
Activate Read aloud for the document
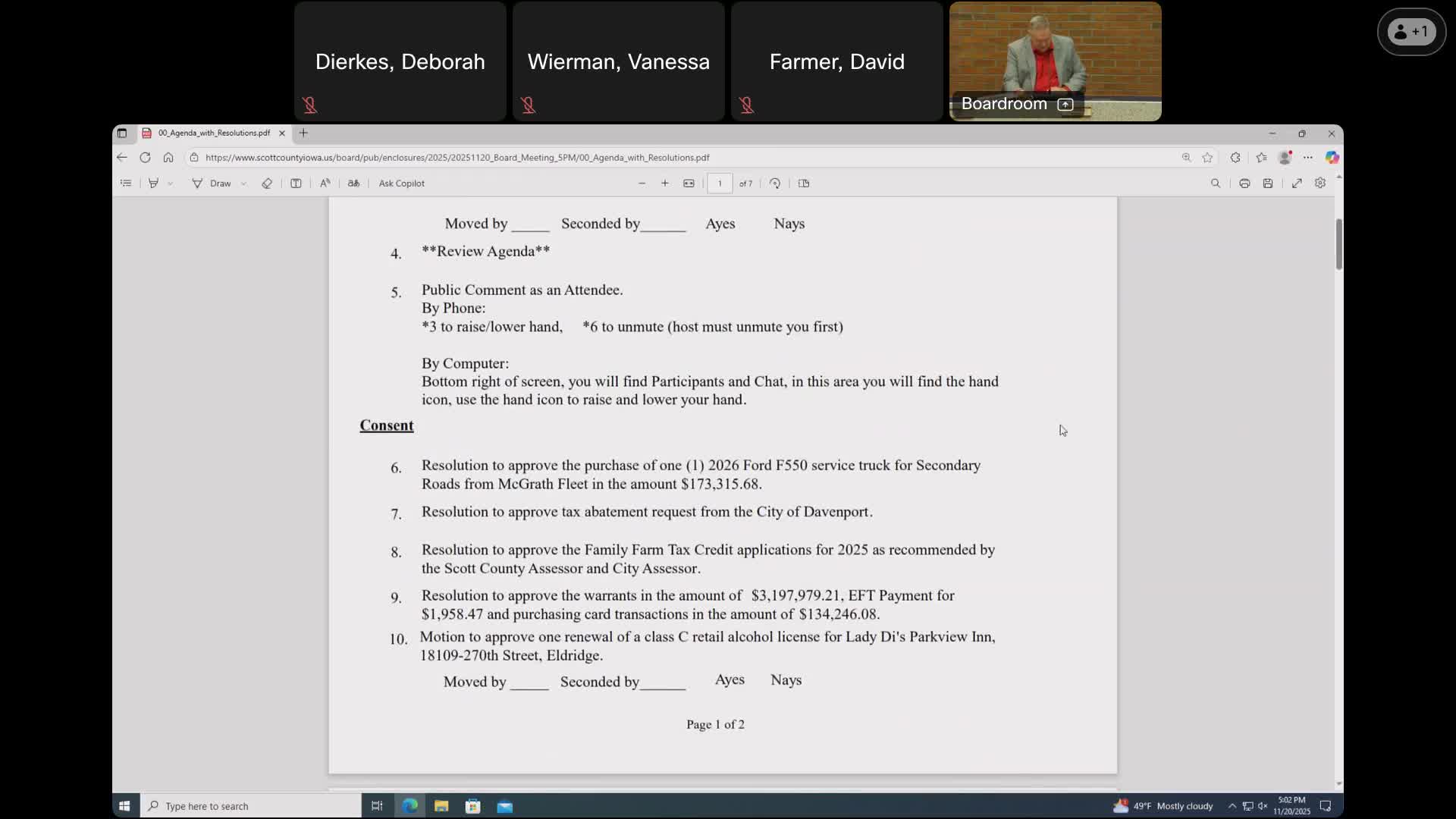click(x=325, y=183)
